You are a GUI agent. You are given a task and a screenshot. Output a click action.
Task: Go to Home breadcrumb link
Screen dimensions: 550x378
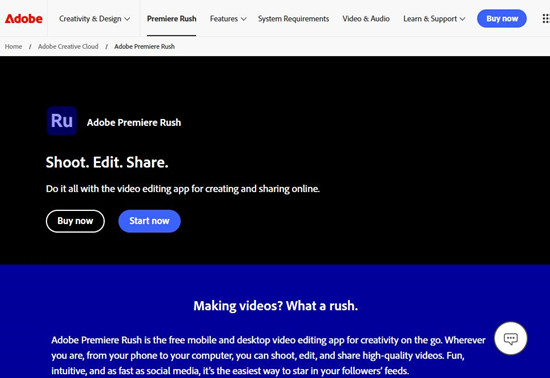[13, 46]
